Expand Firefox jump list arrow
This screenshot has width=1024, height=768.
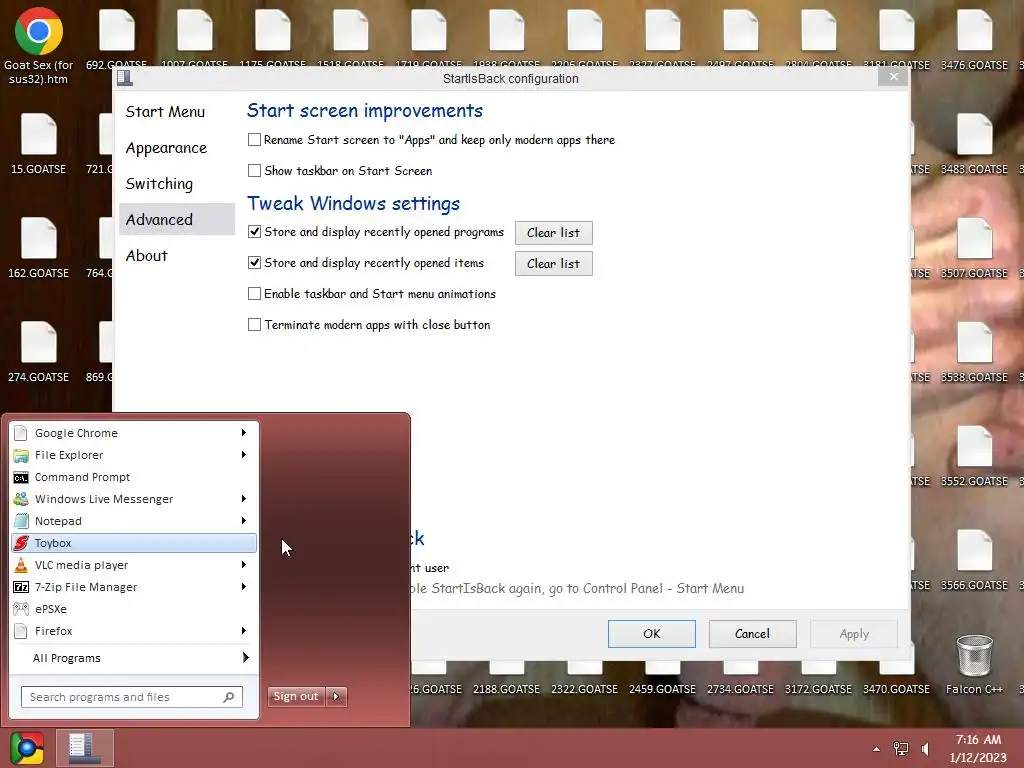244,630
